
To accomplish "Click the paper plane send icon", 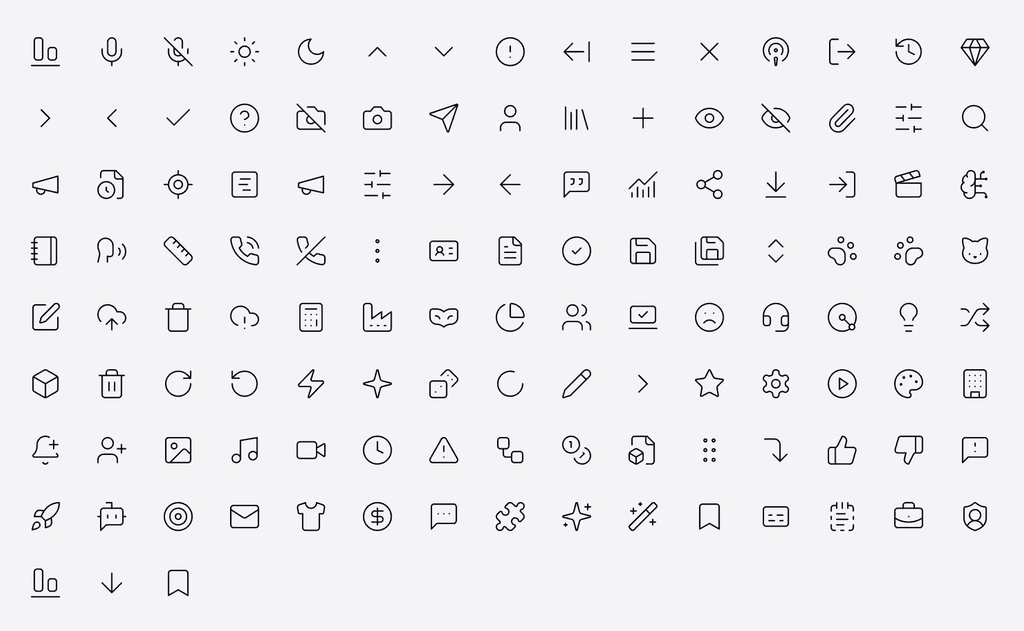I will pyautogui.click(x=443, y=118).
